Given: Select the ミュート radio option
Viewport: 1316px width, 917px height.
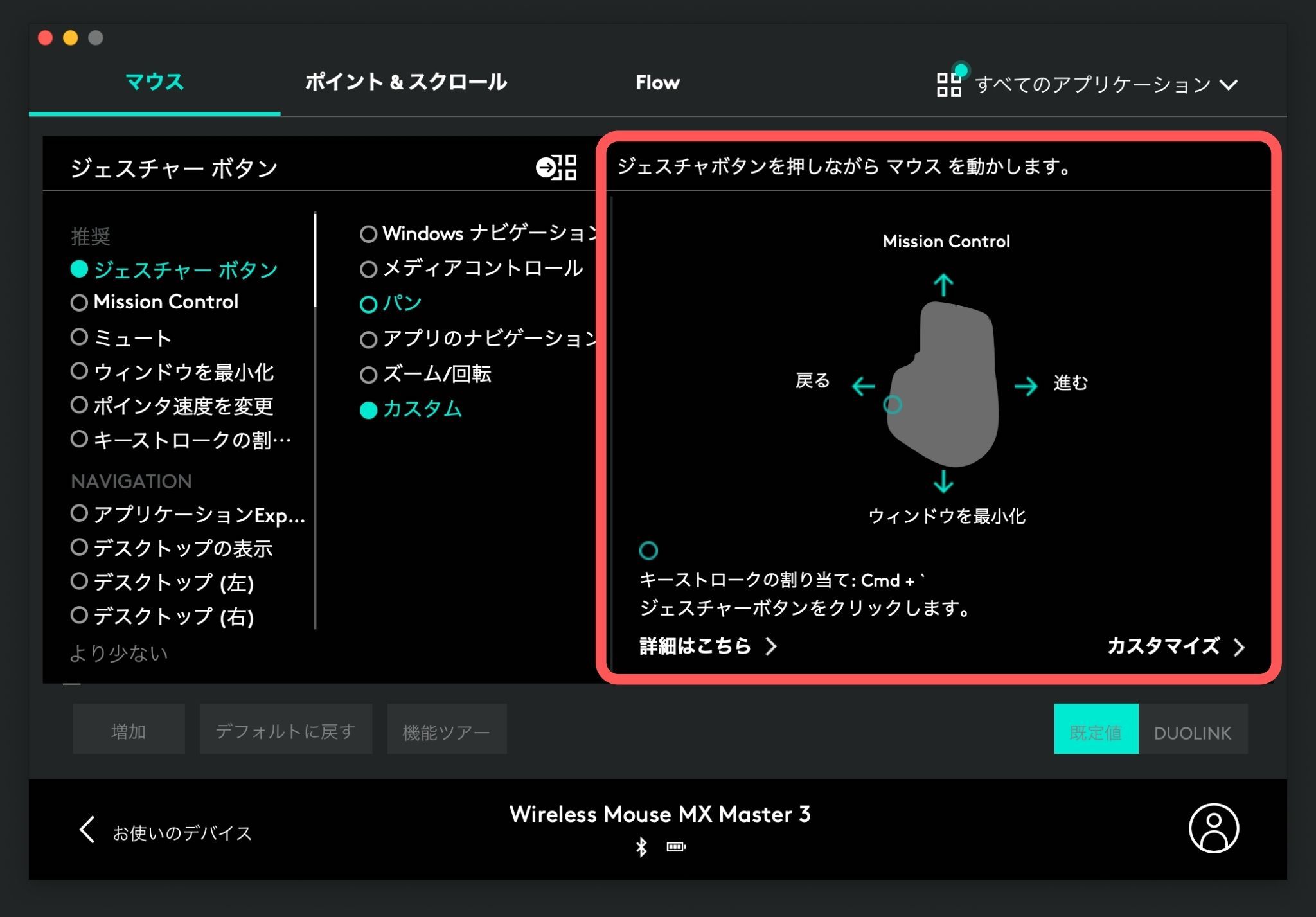Looking at the screenshot, I should click(80, 337).
